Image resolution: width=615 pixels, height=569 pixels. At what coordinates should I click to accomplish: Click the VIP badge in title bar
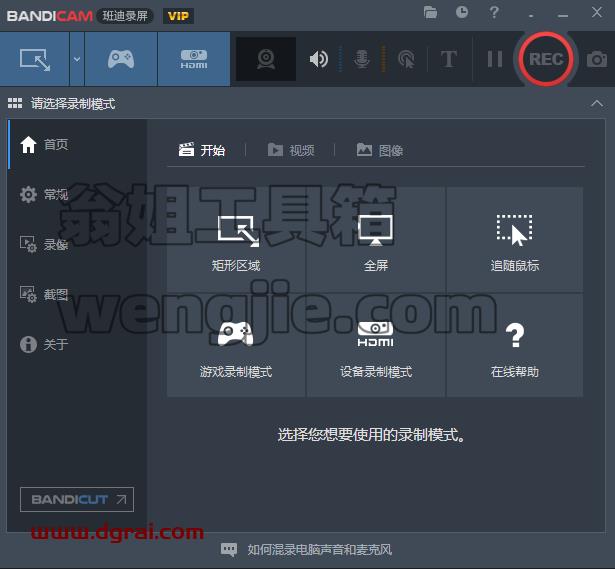[178, 16]
